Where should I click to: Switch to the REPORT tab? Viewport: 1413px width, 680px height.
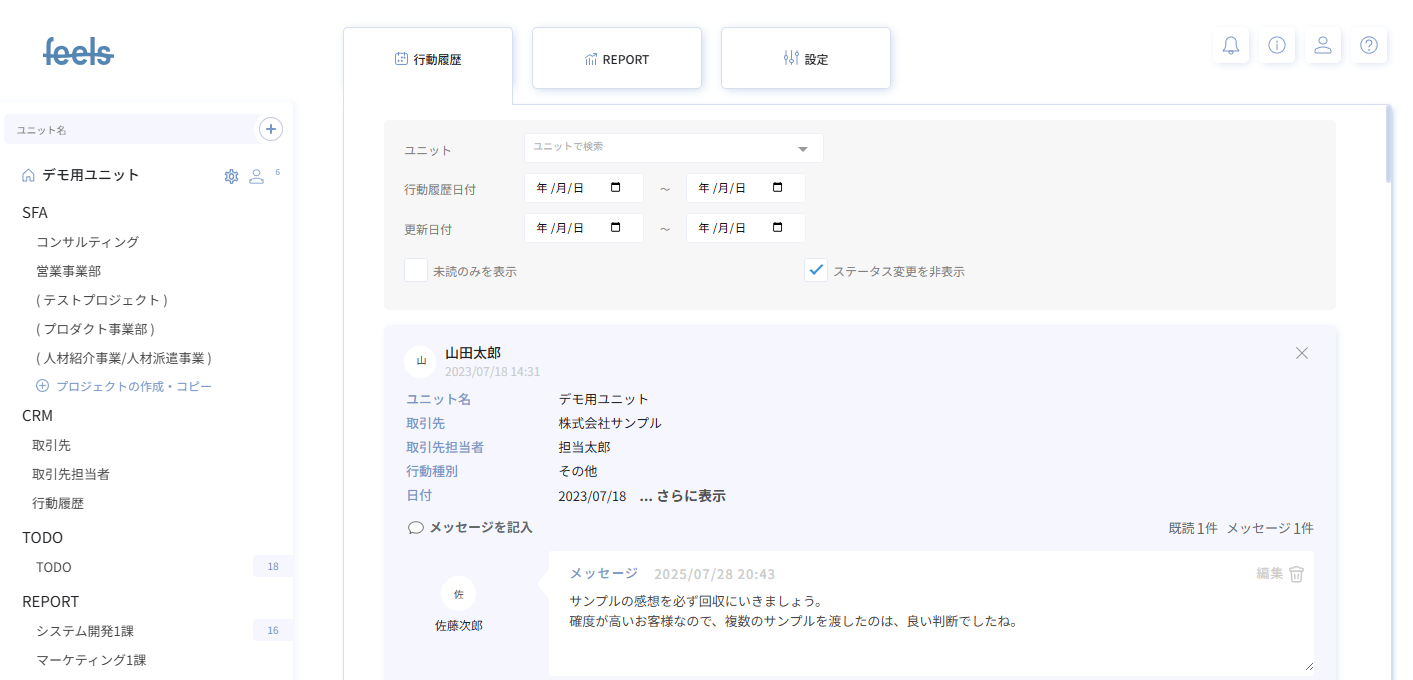point(617,59)
